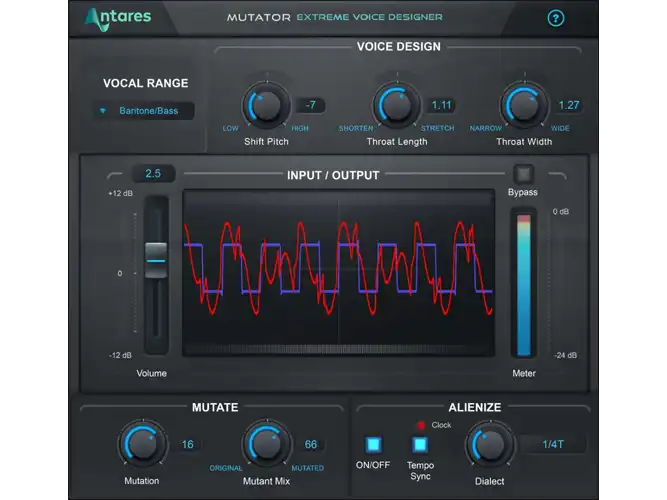667x500 pixels.
Task: Click the Clock label
Action: [441, 425]
